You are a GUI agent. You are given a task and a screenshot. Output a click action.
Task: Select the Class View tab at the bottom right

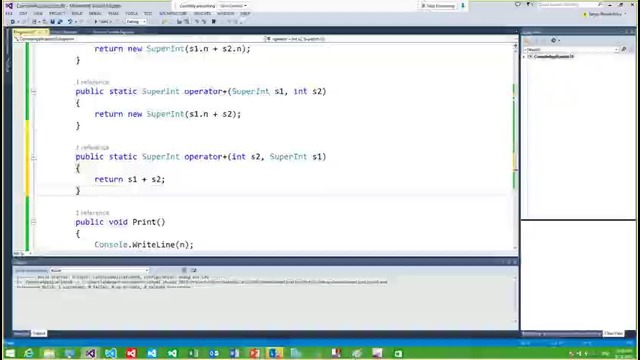(x=613, y=334)
